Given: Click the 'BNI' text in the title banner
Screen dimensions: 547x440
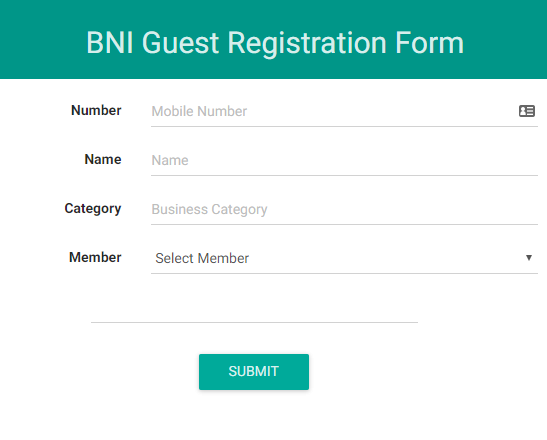Looking at the screenshot, I should click(110, 43).
